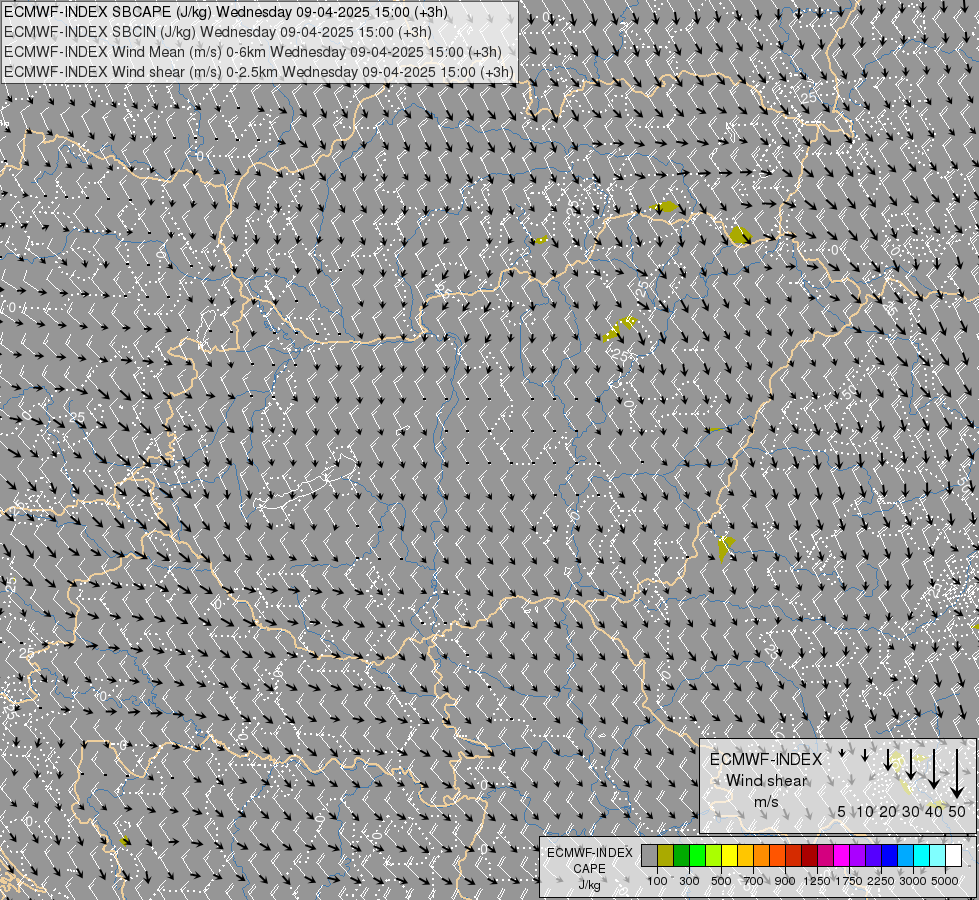Click the SBCAPE title line
This screenshot has width=979, height=900.
tap(225, 12)
